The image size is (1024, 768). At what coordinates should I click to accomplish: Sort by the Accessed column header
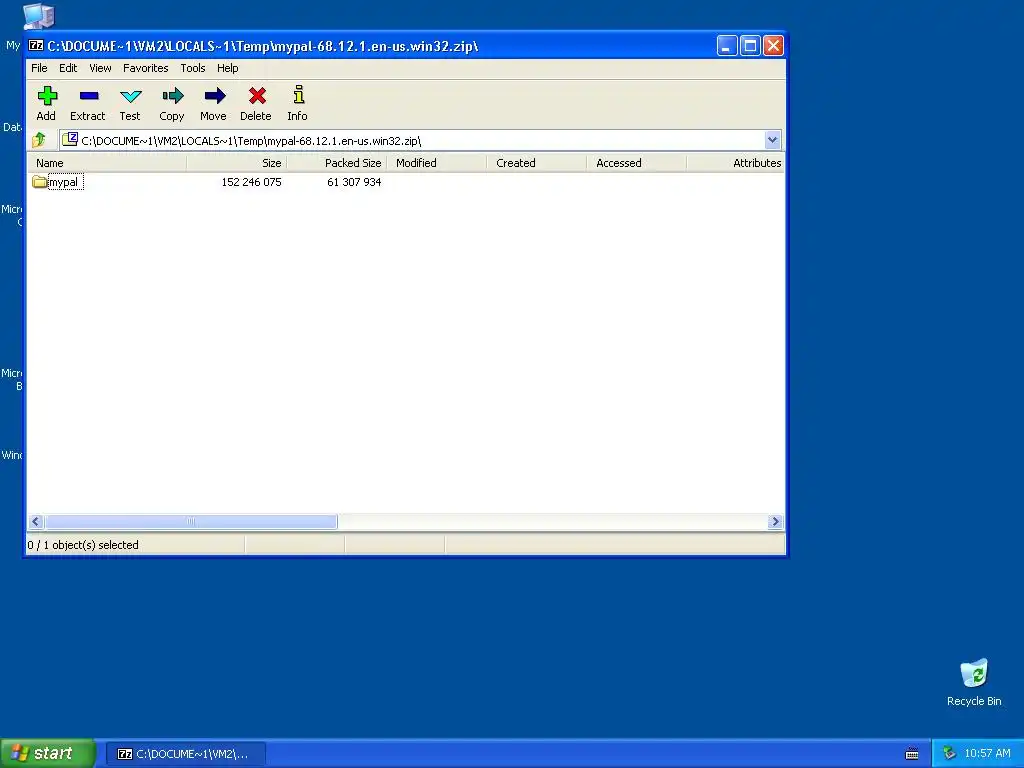click(x=636, y=163)
